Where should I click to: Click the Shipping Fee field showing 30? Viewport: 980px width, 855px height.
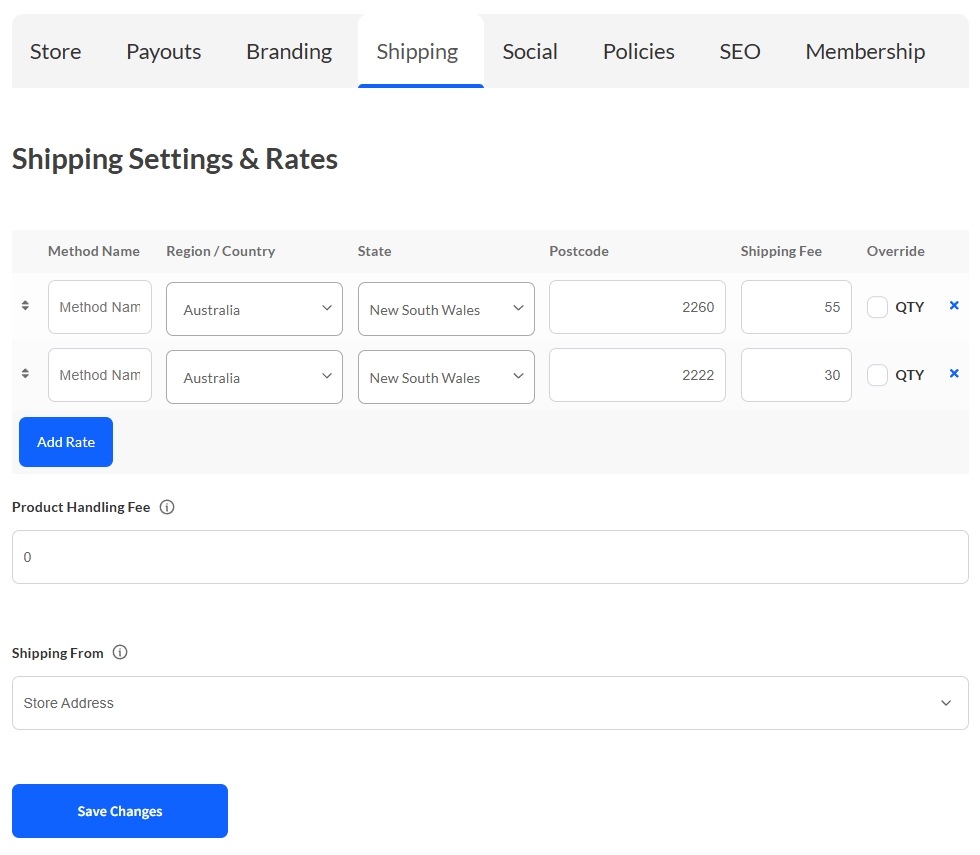(796, 375)
